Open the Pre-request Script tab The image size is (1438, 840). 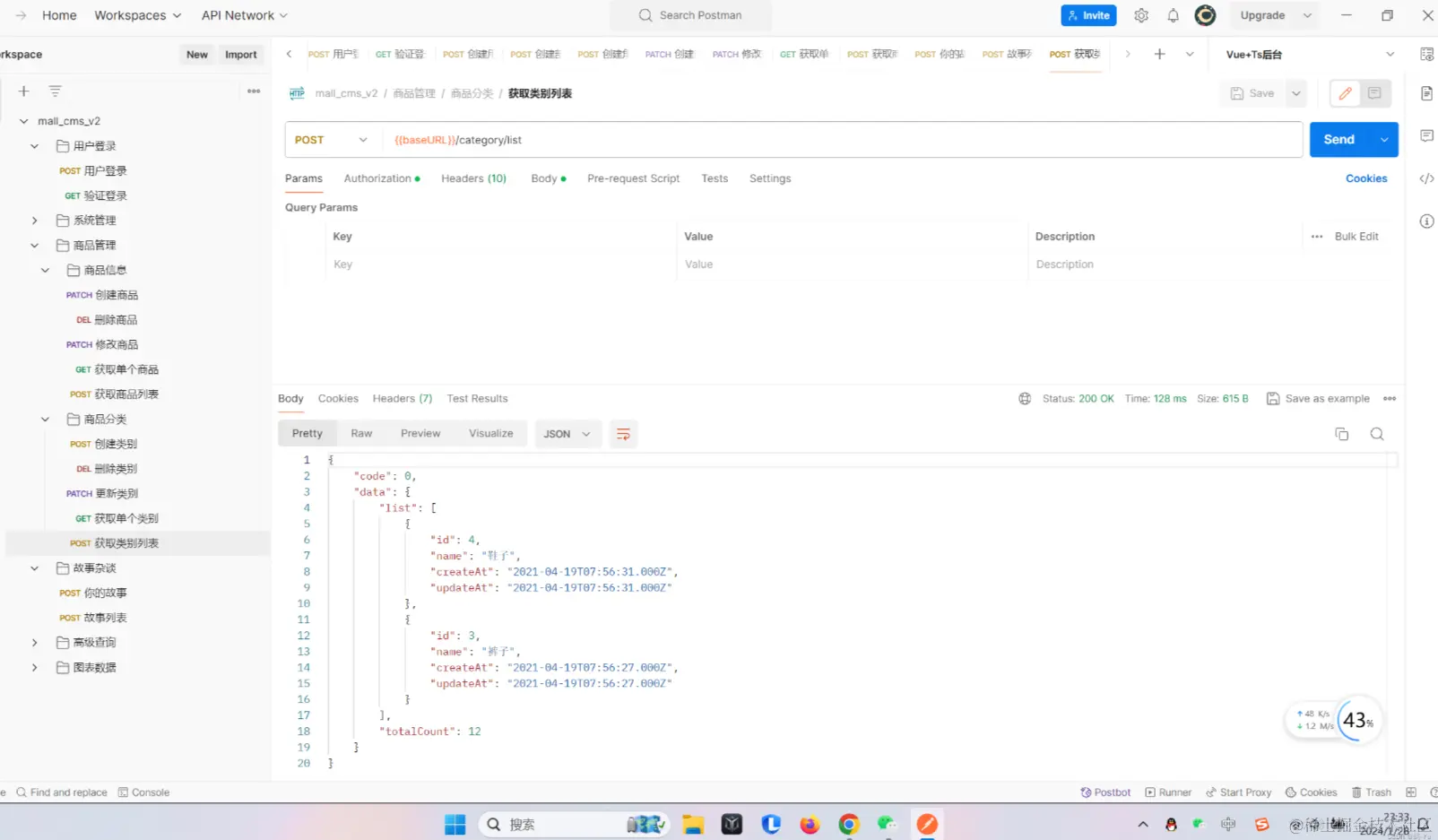pos(633,178)
